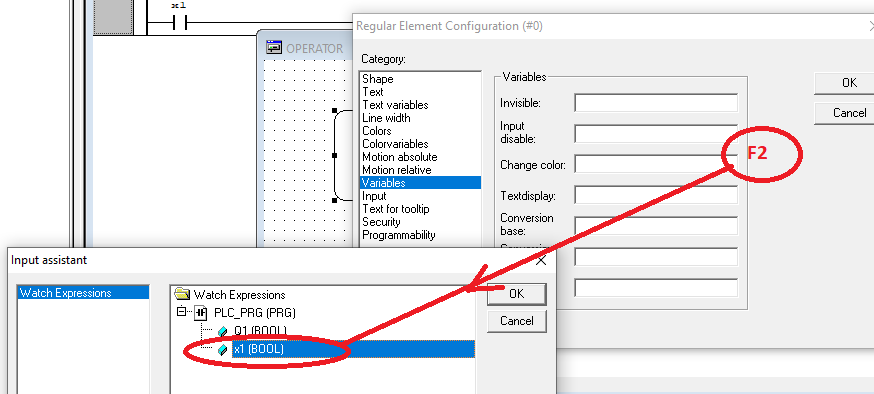Collapse the PLC_PRG tree node
The height and width of the screenshot is (394, 874).
click(181, 312)
